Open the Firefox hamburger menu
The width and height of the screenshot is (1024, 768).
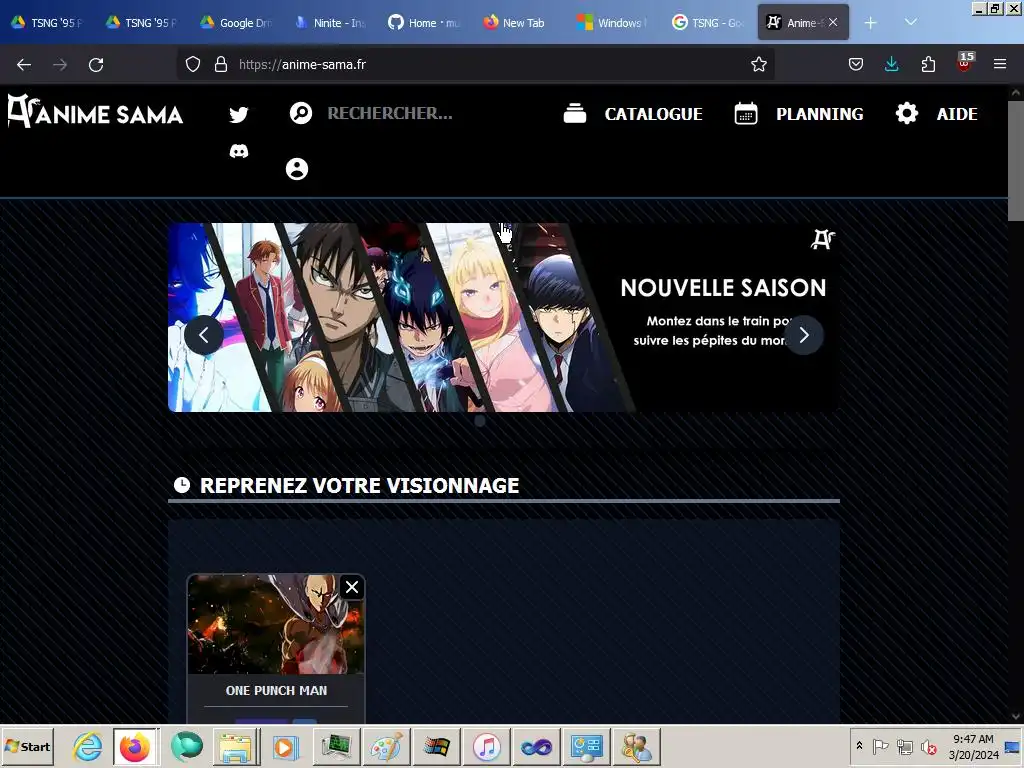point(1000,64)
